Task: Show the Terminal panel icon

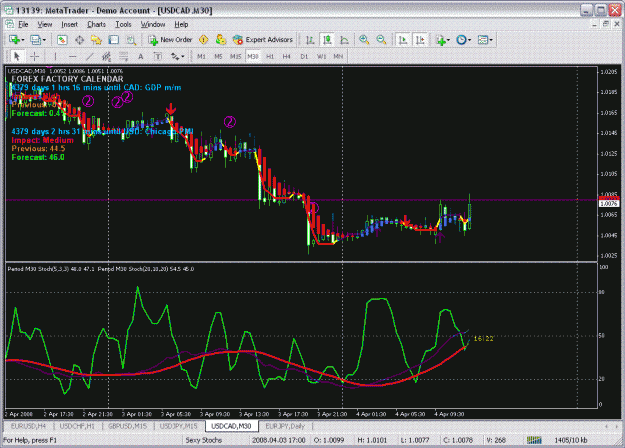Action: (x=114, y=40)
